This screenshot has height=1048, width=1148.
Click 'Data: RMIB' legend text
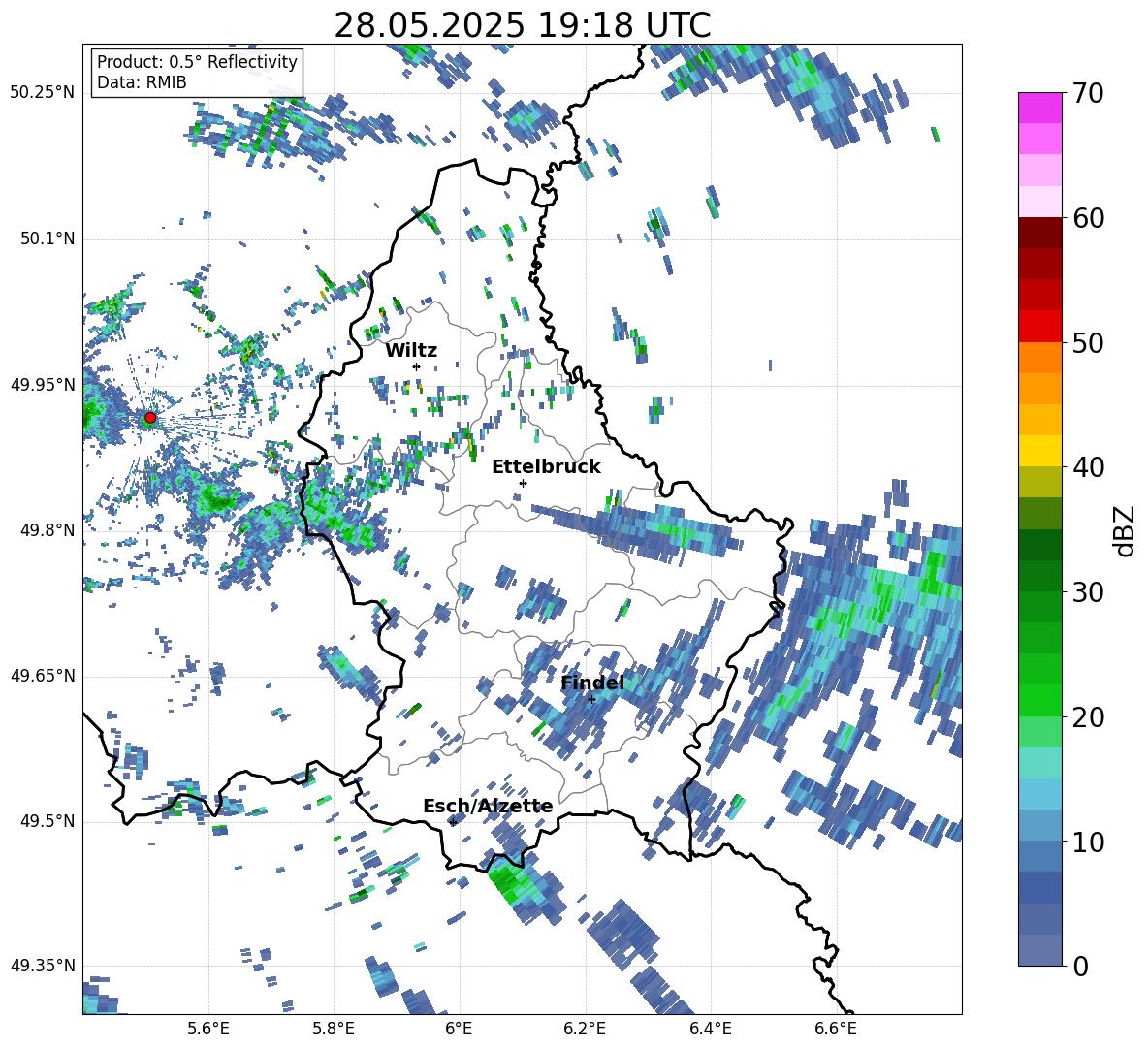pos(142,82)
